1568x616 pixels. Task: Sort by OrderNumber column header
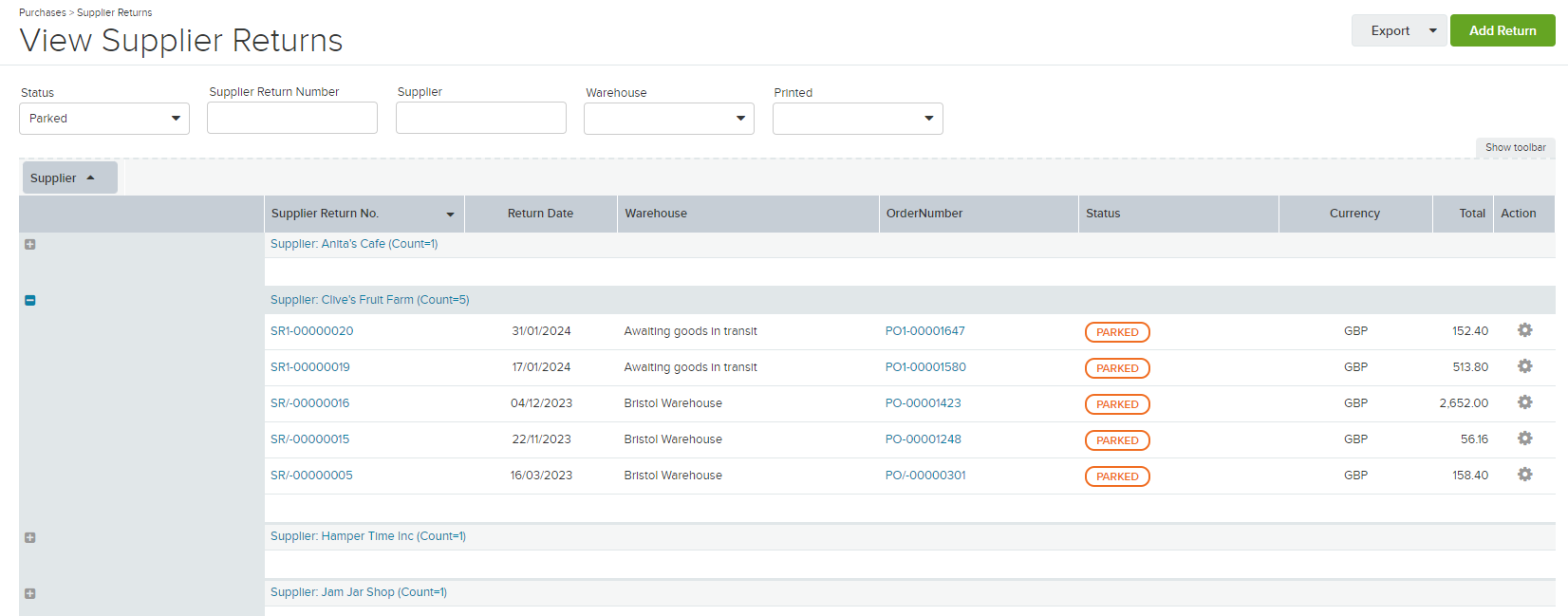(979, 214)
